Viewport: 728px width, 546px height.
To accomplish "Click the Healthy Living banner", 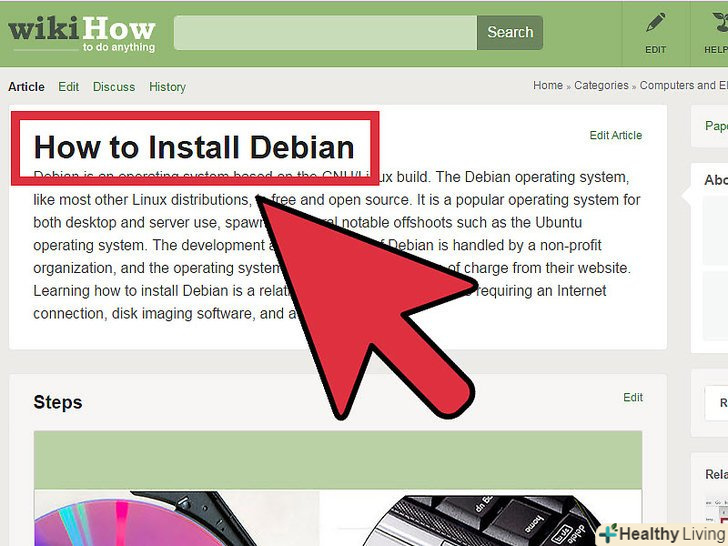I will [x=662, y=534].
